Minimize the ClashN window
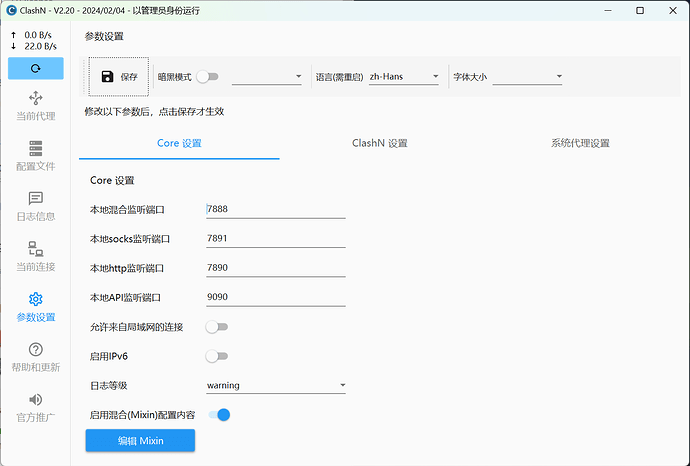The width and height of the screenshot is (690, 466). (x=608, y=11)
